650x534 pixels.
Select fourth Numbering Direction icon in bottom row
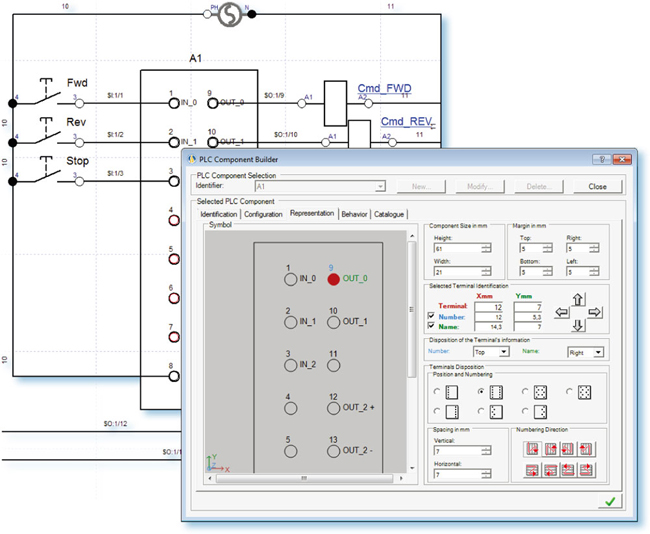[586, 470]
